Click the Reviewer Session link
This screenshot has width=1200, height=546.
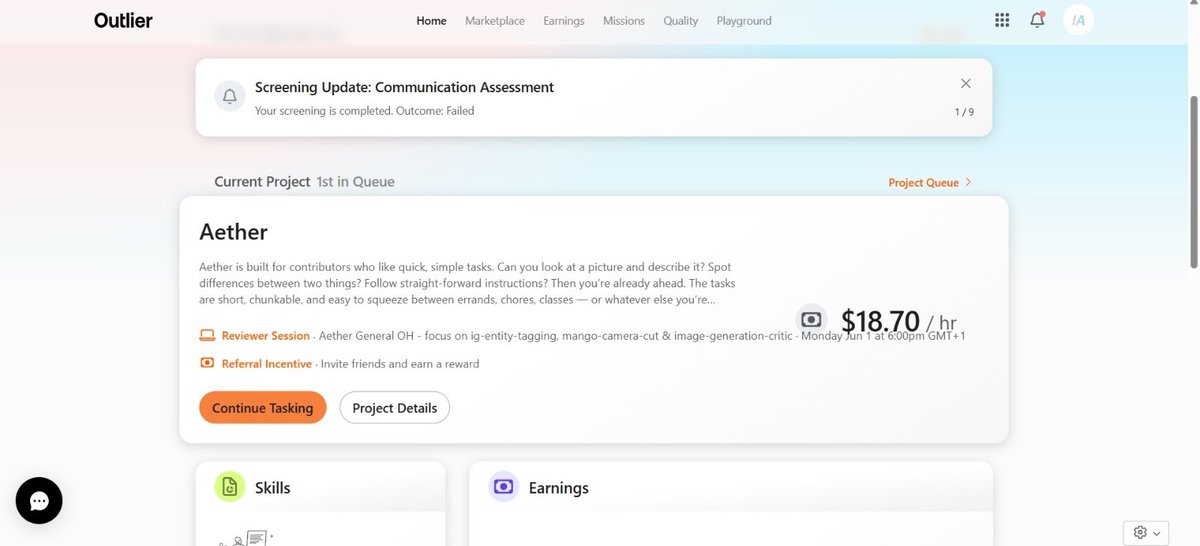(266, 336)
